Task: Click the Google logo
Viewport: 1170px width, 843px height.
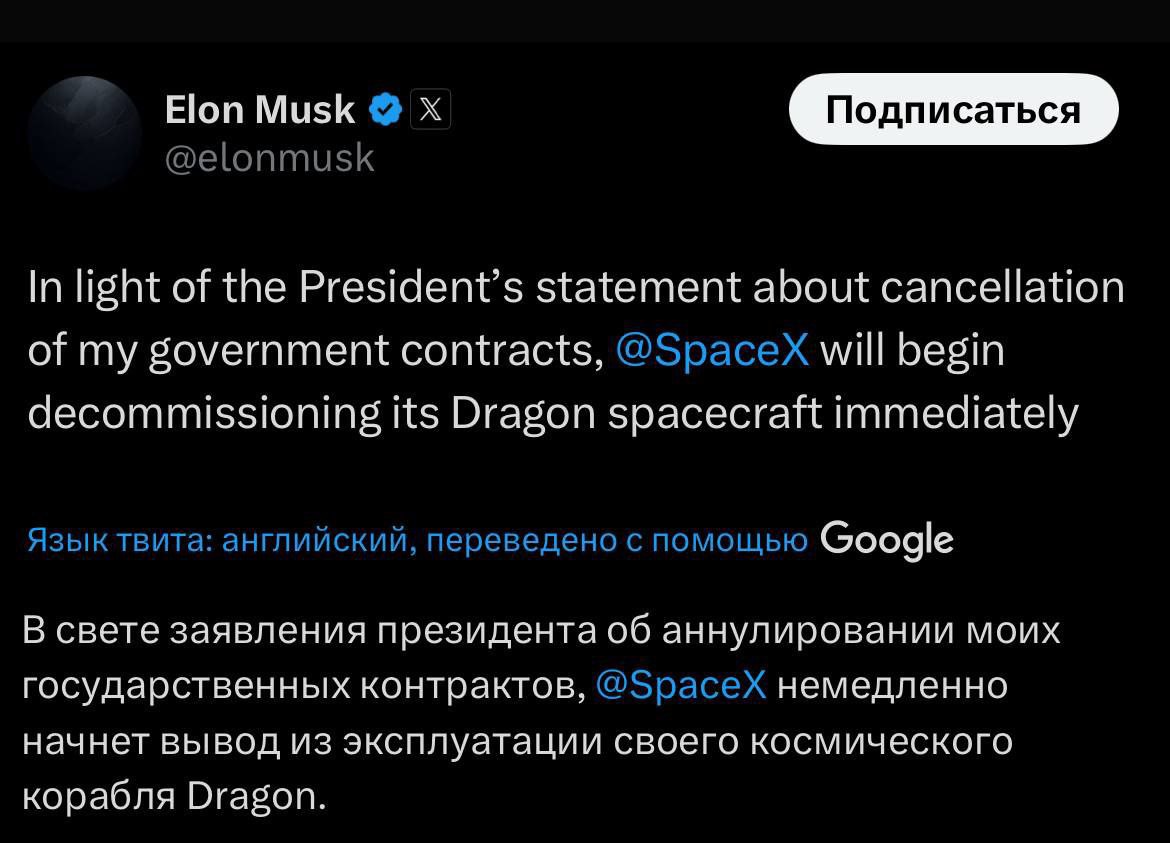Action: pyautogui.click(x=886, y=540)
